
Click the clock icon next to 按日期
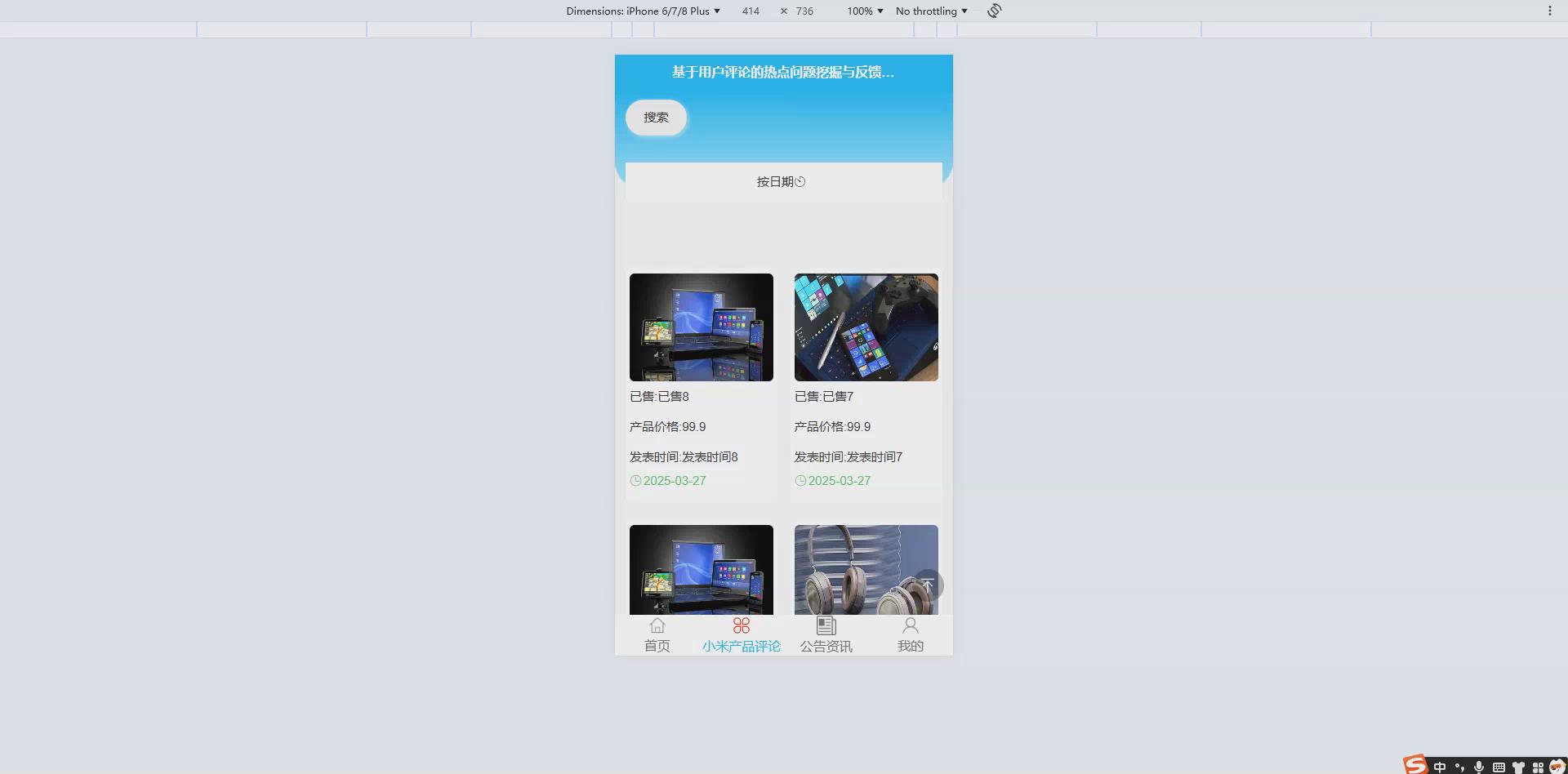tap(800, 182)
